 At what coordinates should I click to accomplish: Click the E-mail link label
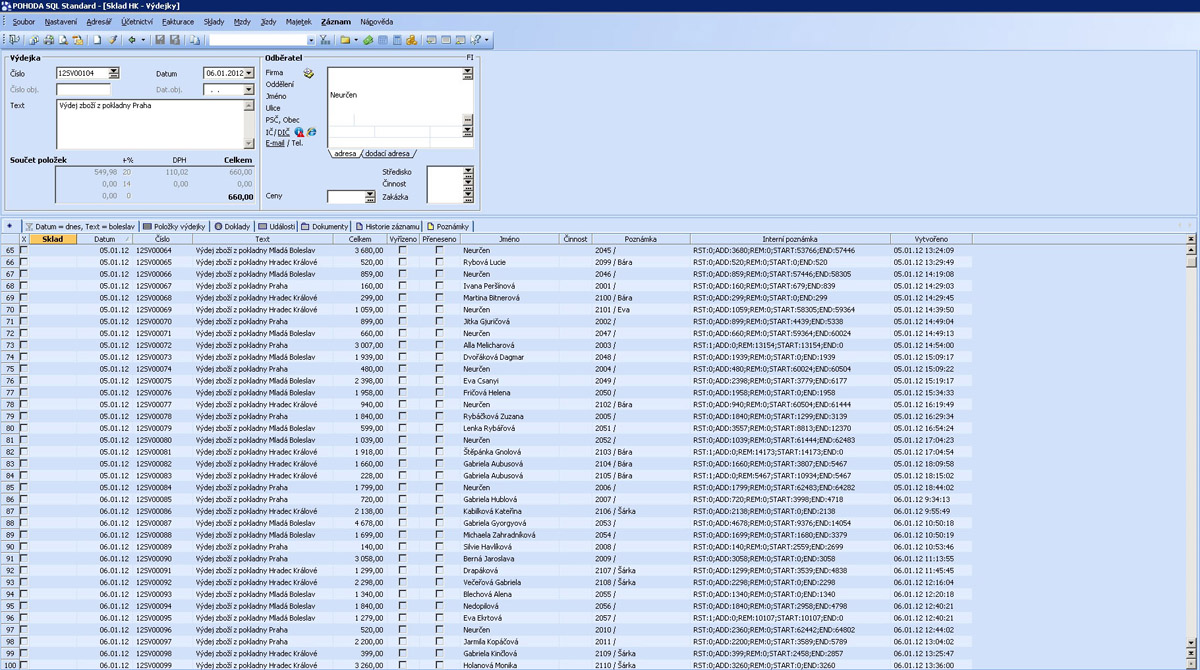[274, 143]
